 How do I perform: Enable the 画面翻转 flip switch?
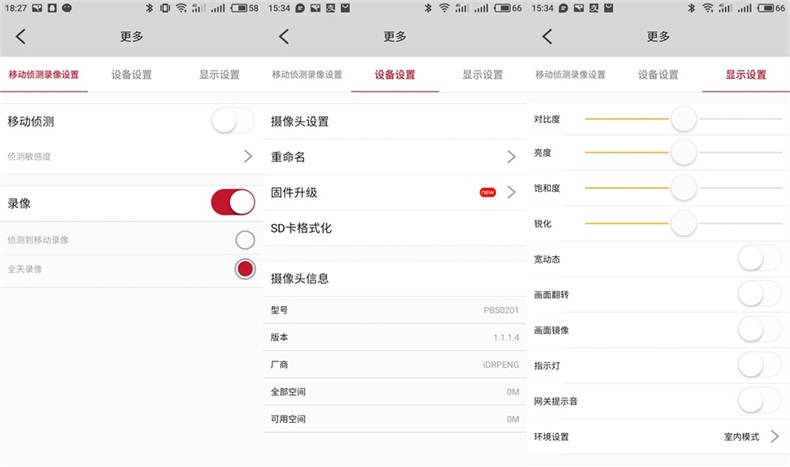click(x=759, y=294)
